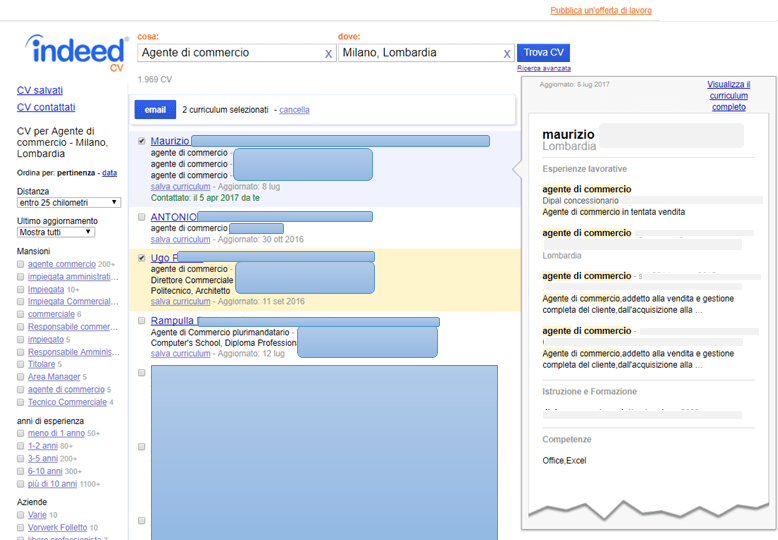Viewport: 778px width, 540px height.
Task: Open 'Visualizza il curriculum completo' link
Action: 728,96
